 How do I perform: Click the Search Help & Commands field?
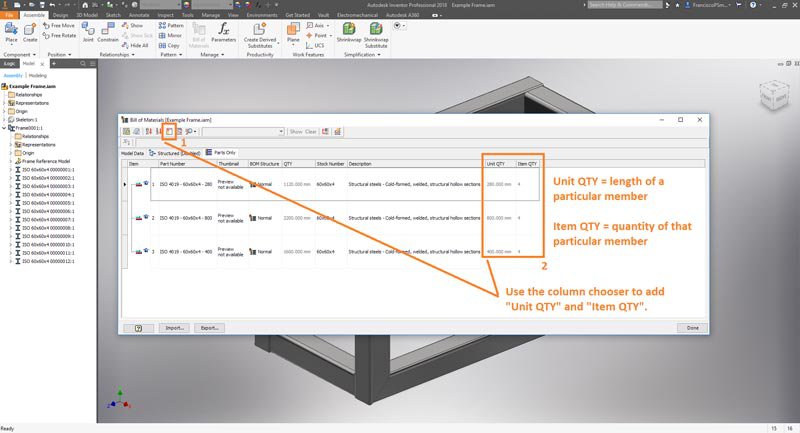click(x=624, y=5)
